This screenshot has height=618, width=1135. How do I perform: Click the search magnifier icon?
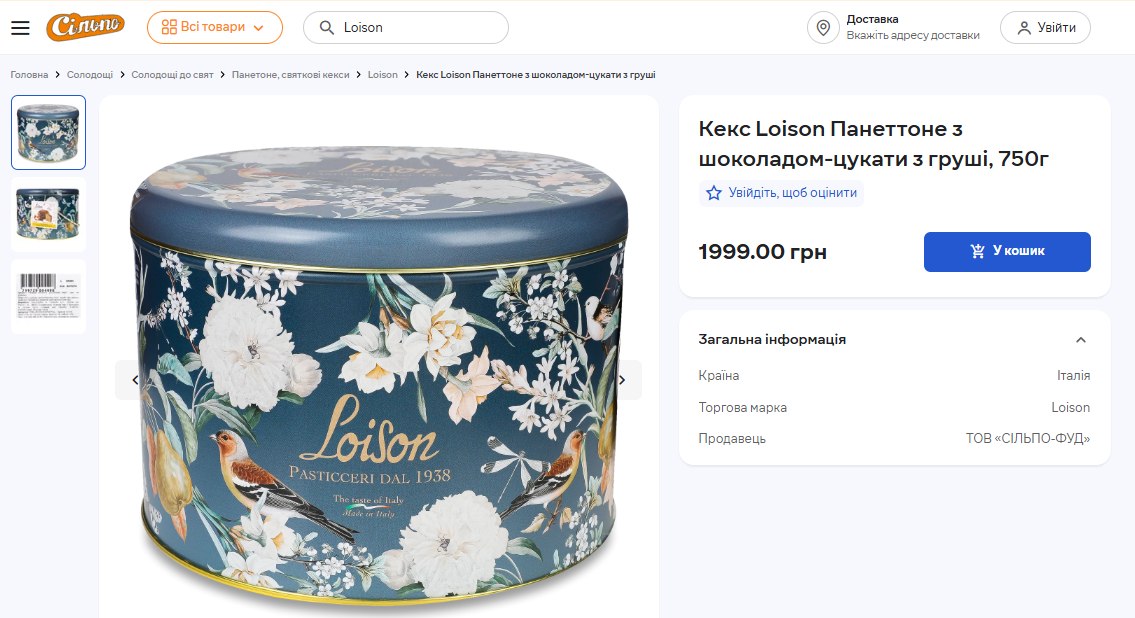click(326, 27)
